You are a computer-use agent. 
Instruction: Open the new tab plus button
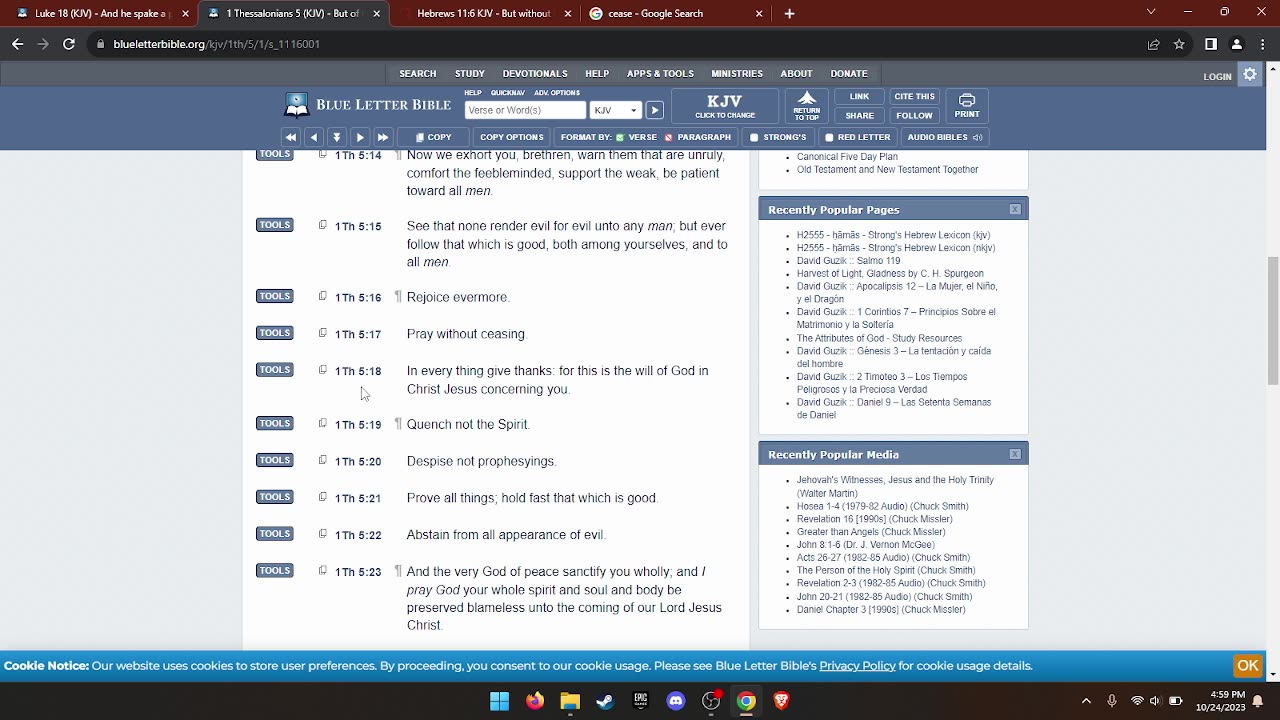789,13
